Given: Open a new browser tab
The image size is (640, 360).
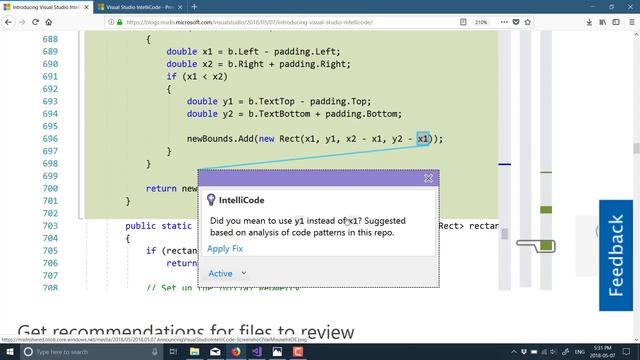Looking at the screenshot, I should pyautogui.click(x=194, y=7).
